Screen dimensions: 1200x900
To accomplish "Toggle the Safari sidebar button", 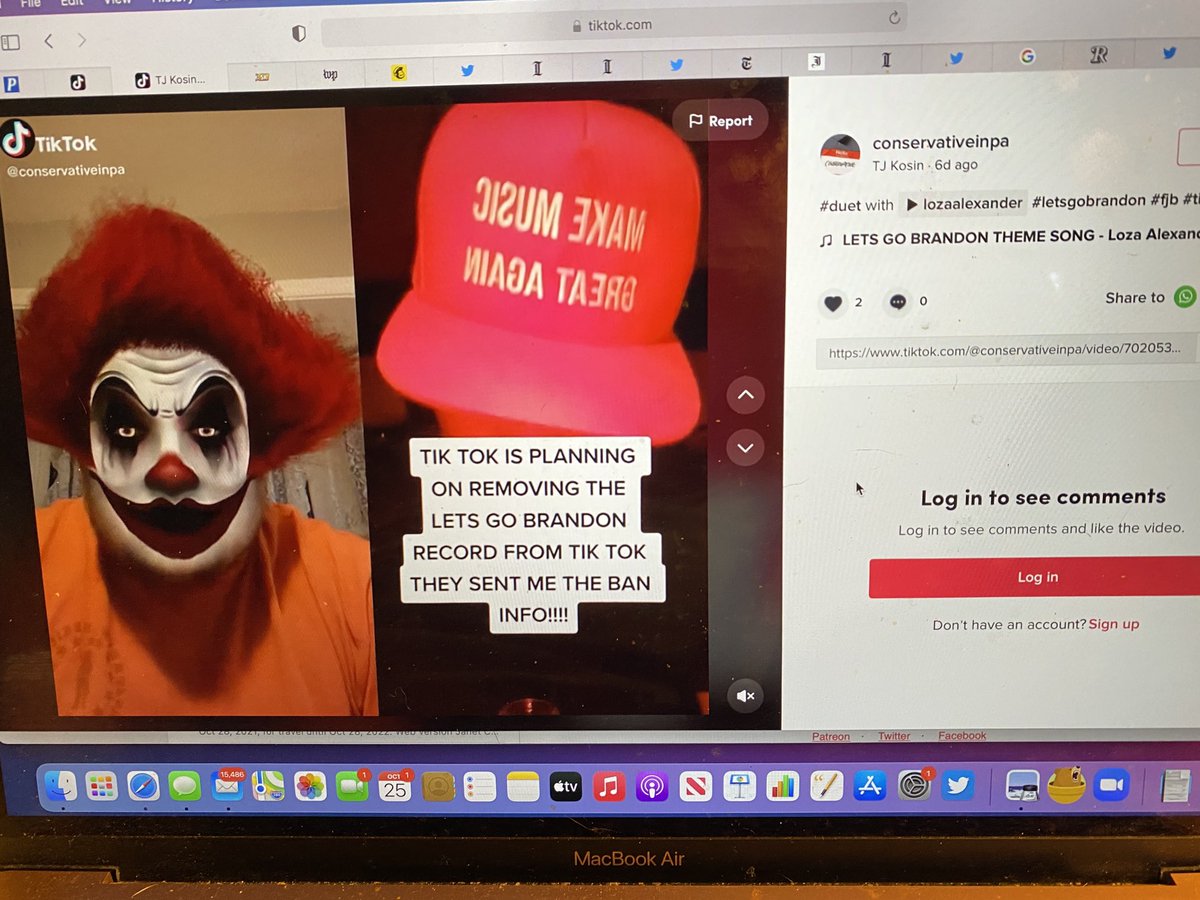I will click(x=10, y=42).
